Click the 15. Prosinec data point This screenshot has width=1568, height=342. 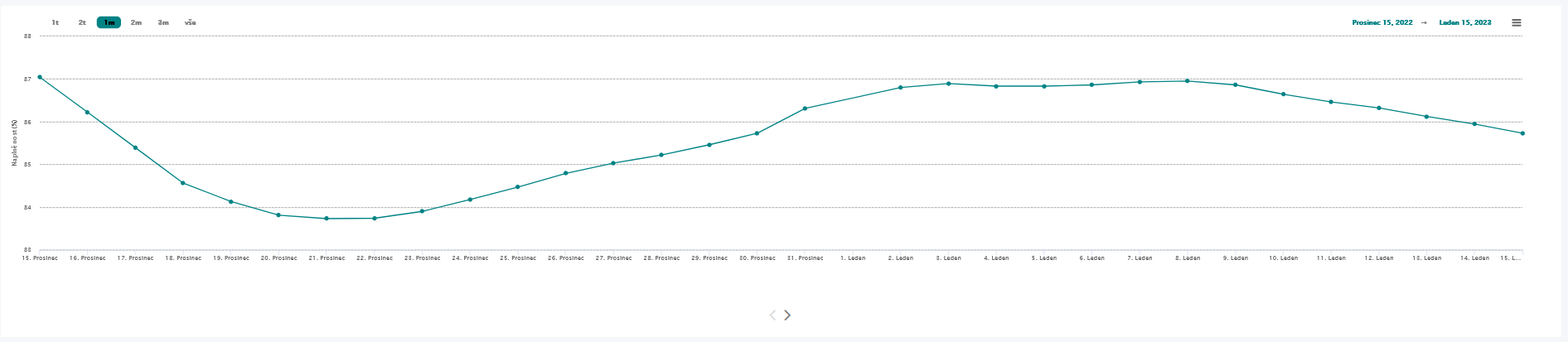pyautogui.click(x=40, y=77)
